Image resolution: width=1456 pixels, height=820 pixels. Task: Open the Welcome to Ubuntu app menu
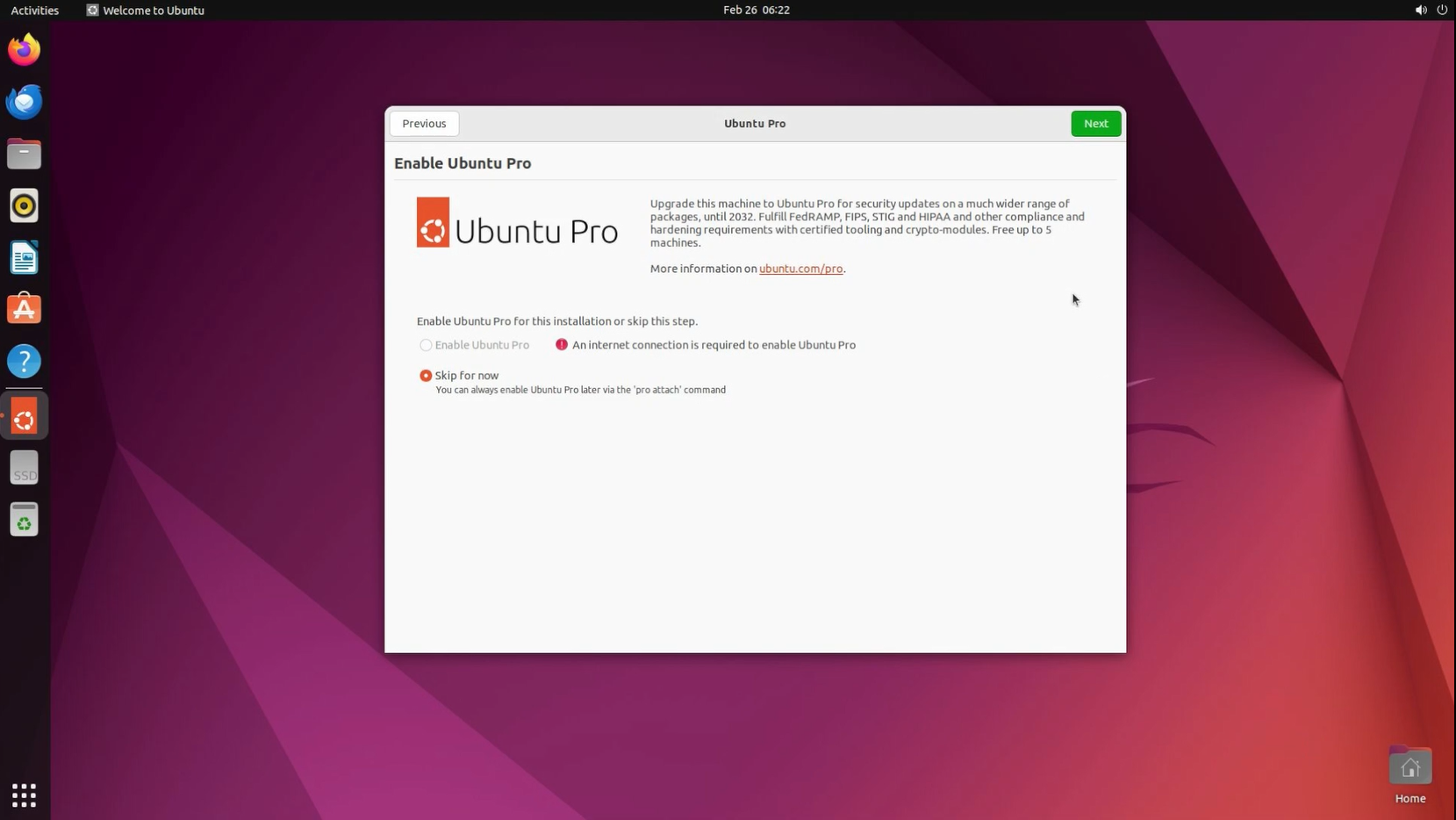[146, 11]
